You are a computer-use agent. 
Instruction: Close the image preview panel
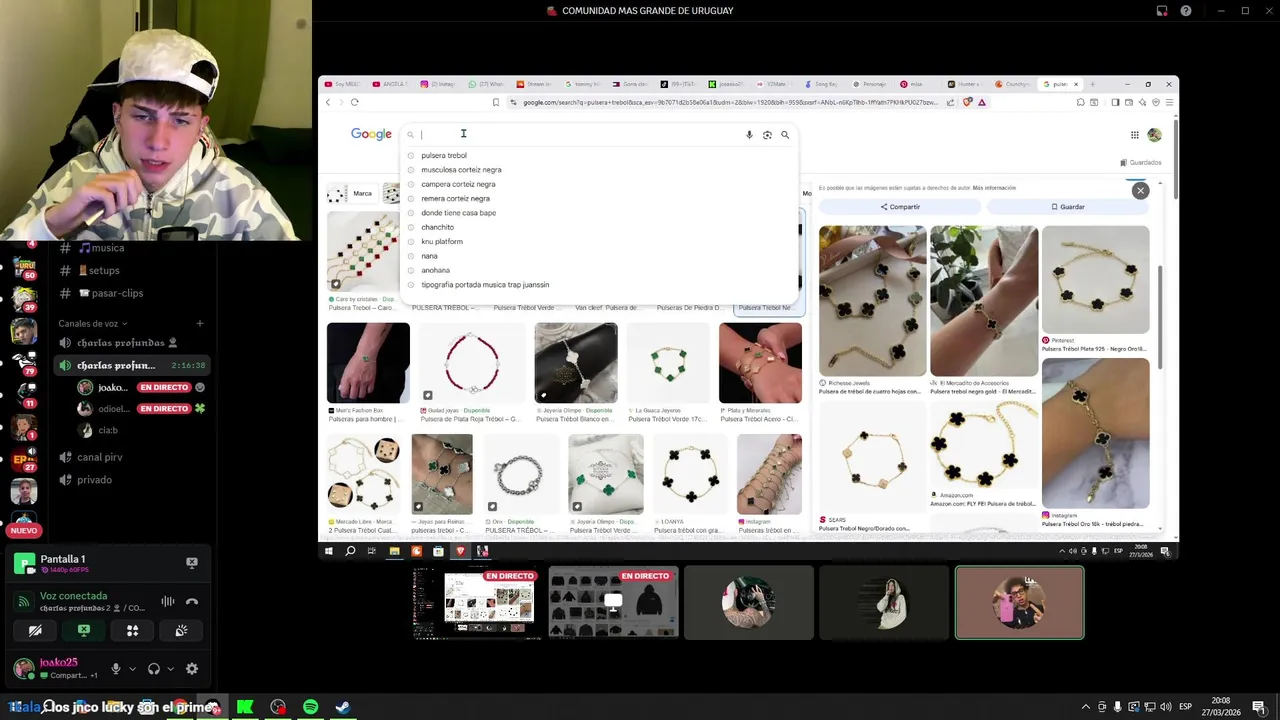click(x=1140, y=190)
